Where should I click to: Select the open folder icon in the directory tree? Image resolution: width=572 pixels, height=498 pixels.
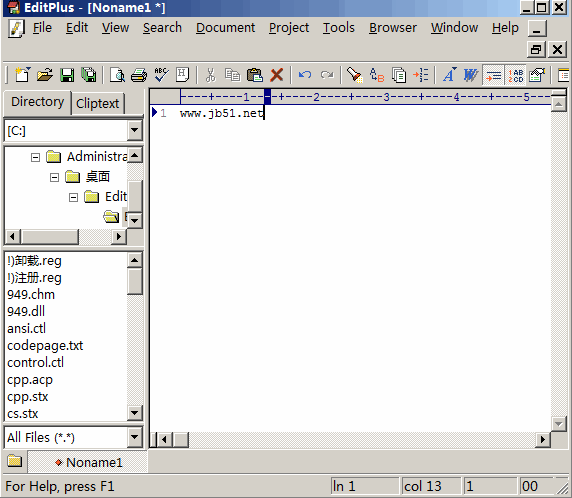click(111, 217)
